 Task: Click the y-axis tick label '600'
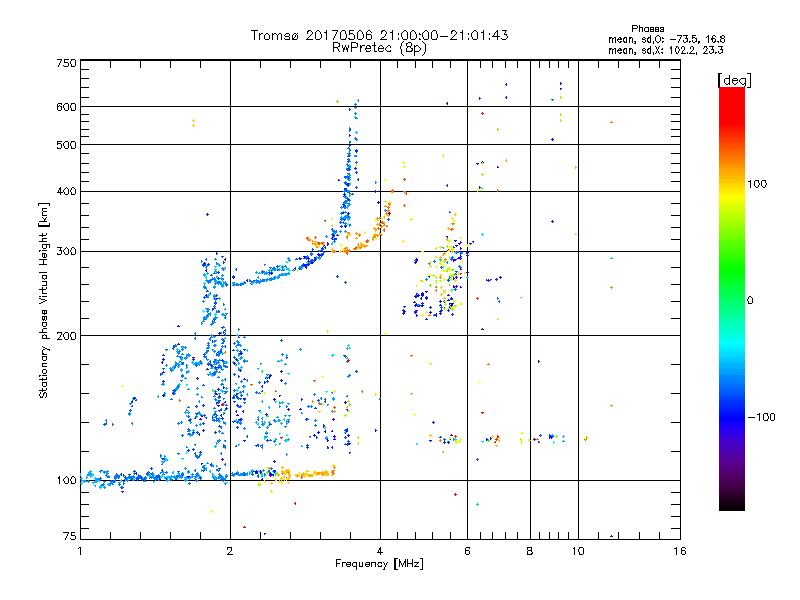click(66, 107)
